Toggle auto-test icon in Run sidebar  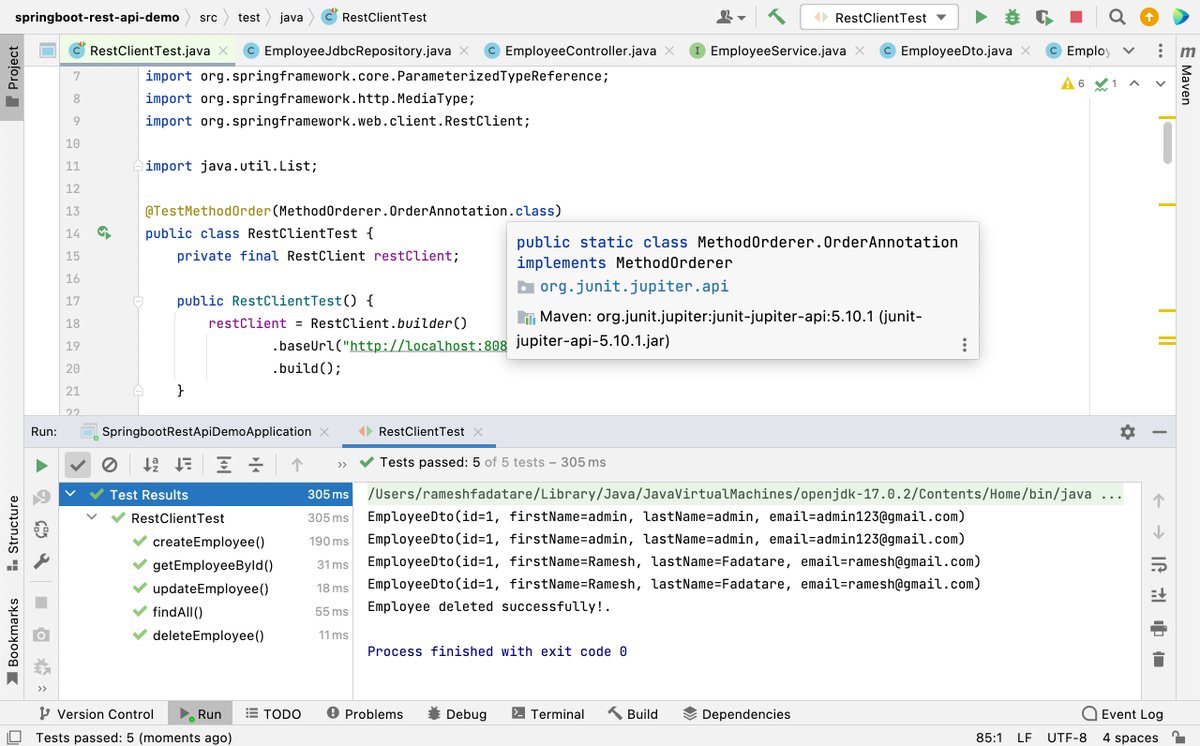(x=41, y=529)
